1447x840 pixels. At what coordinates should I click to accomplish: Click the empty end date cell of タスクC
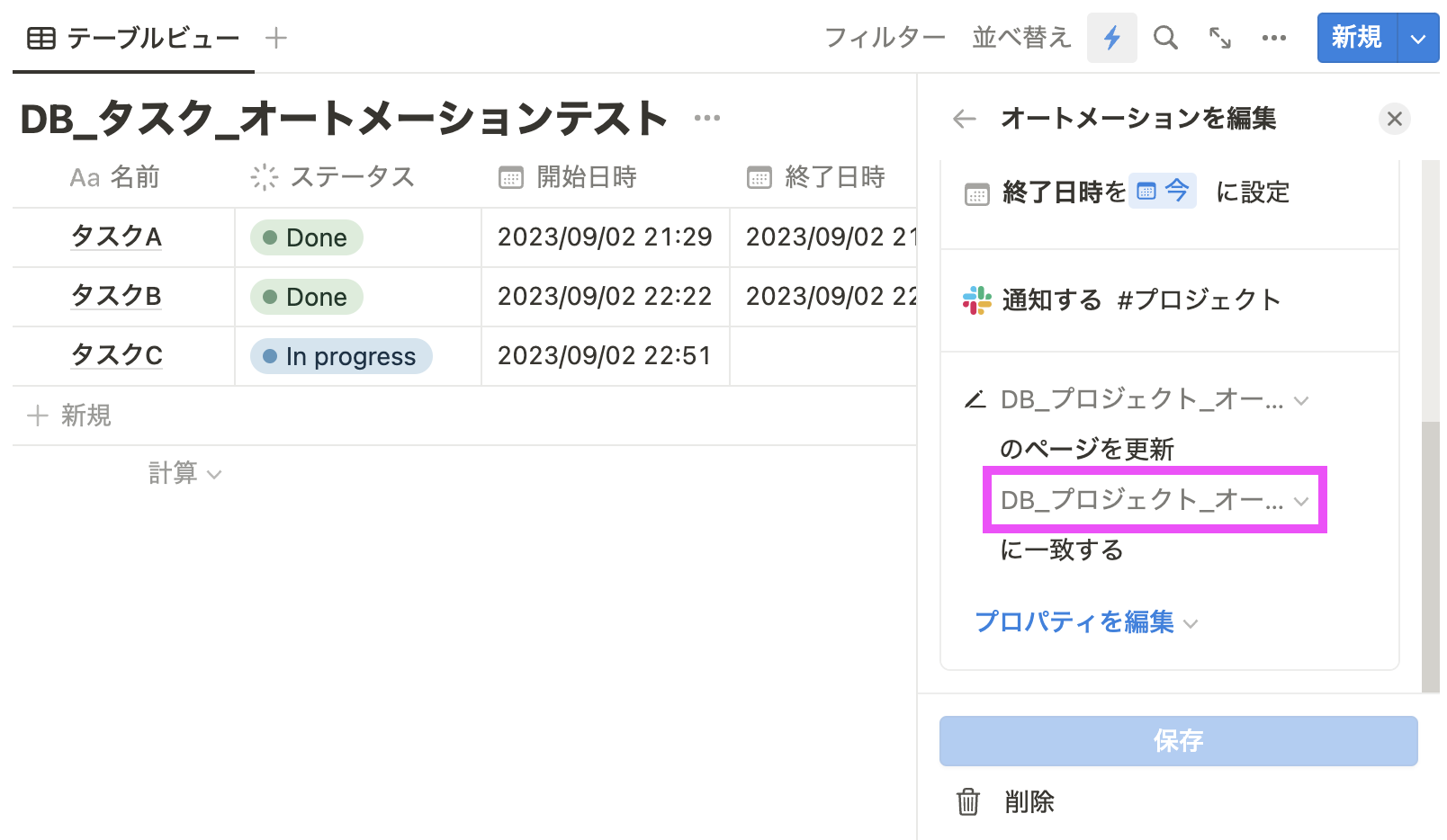(823, 356)
